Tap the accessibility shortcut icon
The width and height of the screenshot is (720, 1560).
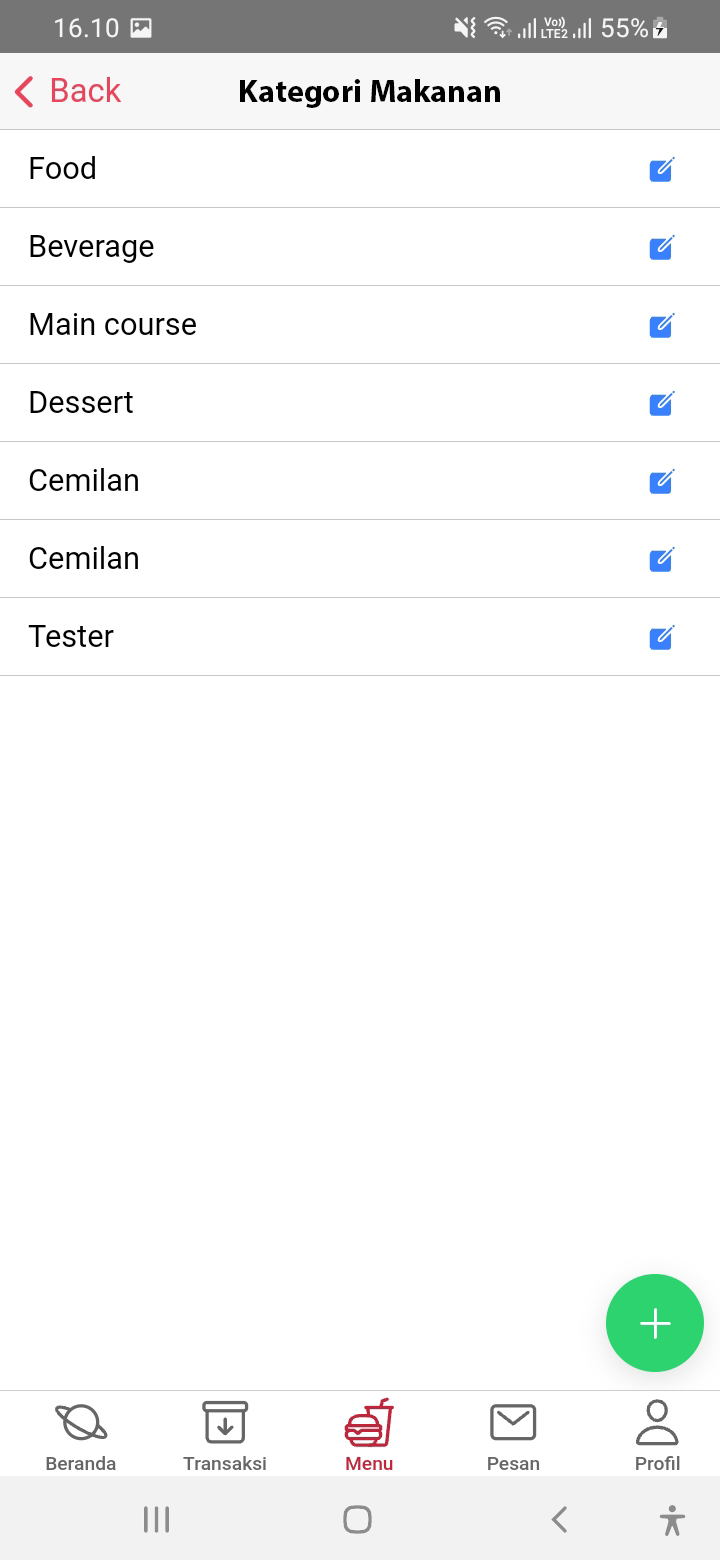pos(672,1520)
